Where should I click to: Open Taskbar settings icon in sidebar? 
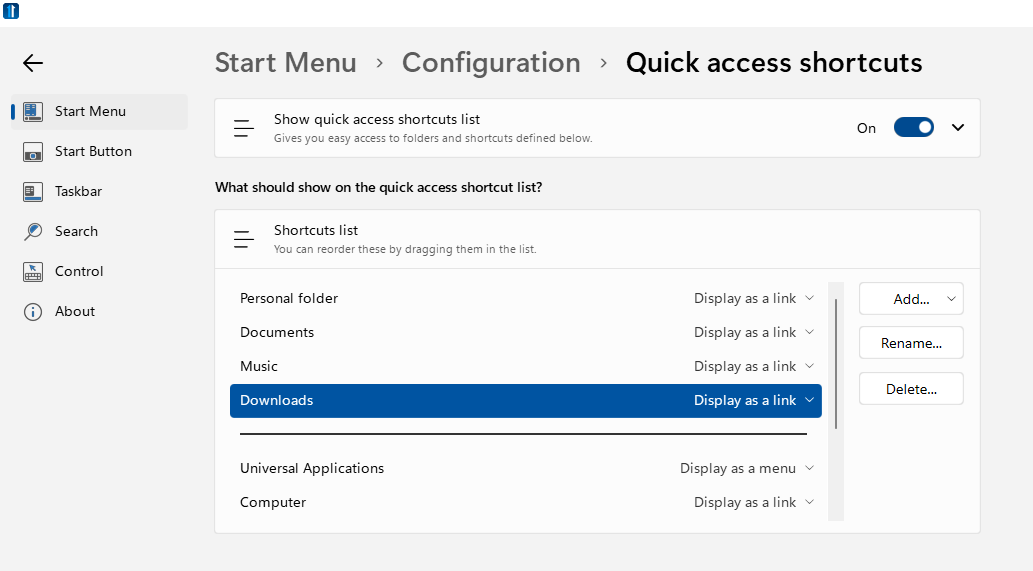click(x=33, y=192)
